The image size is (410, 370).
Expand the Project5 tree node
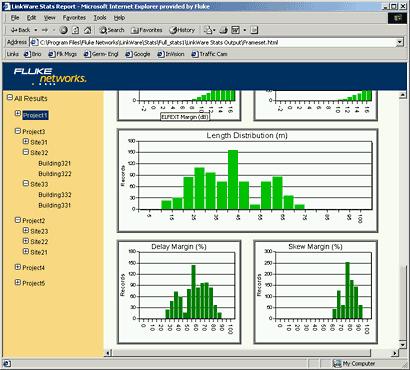click(x=18, y=283)
